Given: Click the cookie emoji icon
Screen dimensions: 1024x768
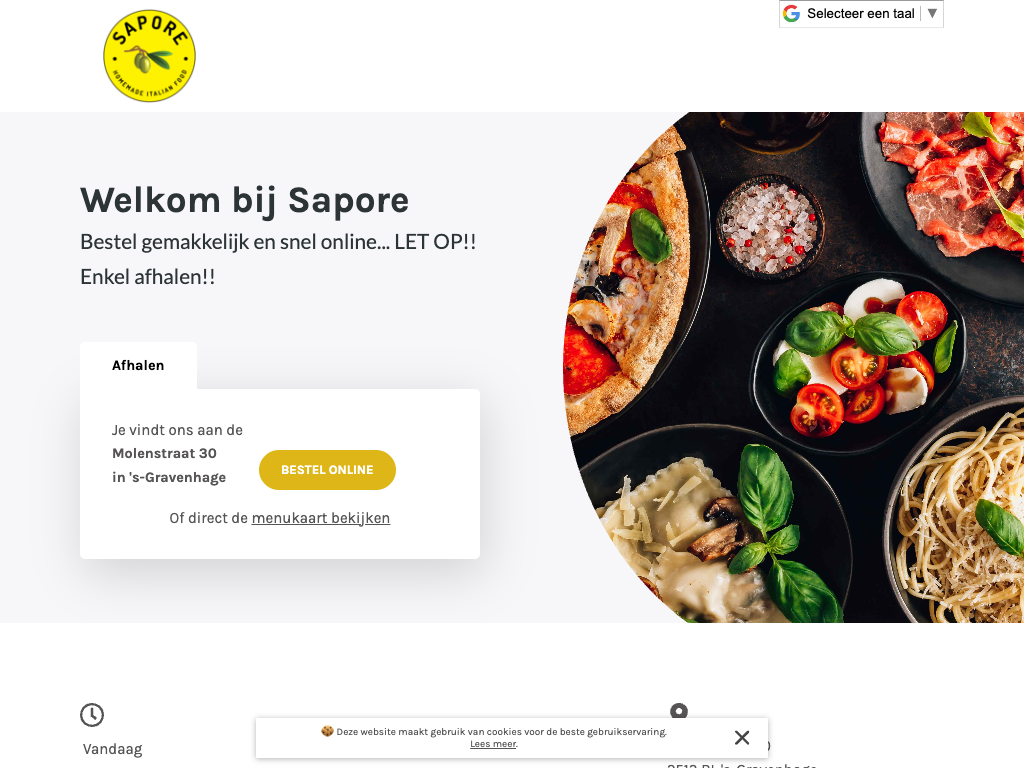Looking at the screenshot, I should [327, 731].
